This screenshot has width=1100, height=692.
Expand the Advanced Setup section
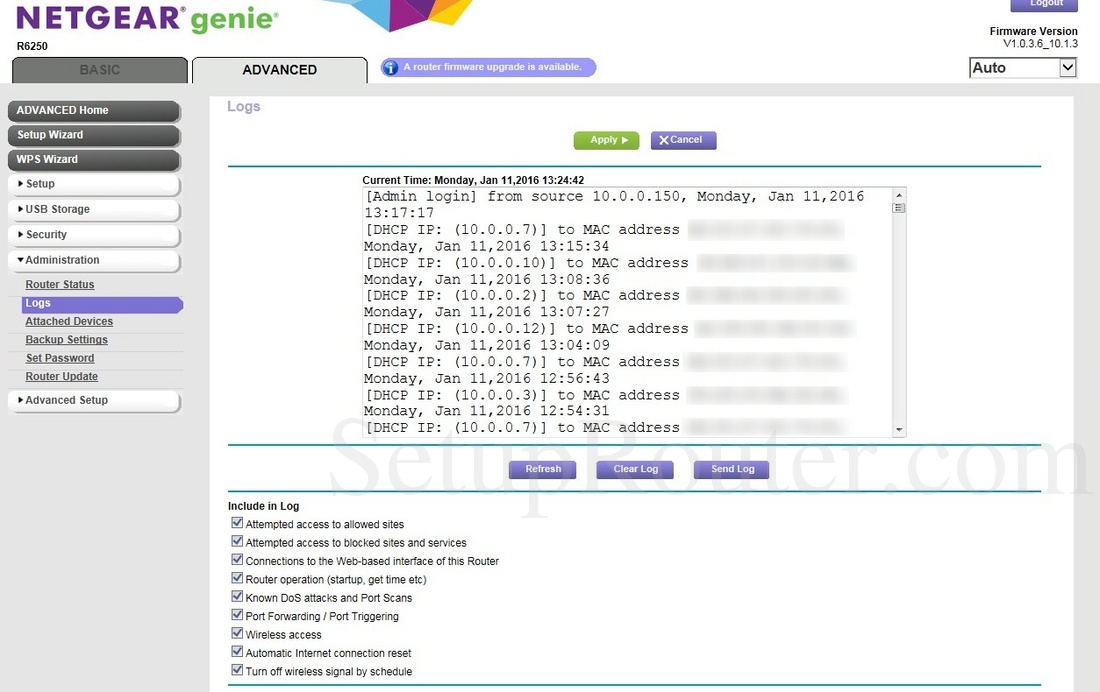(94, 400)
